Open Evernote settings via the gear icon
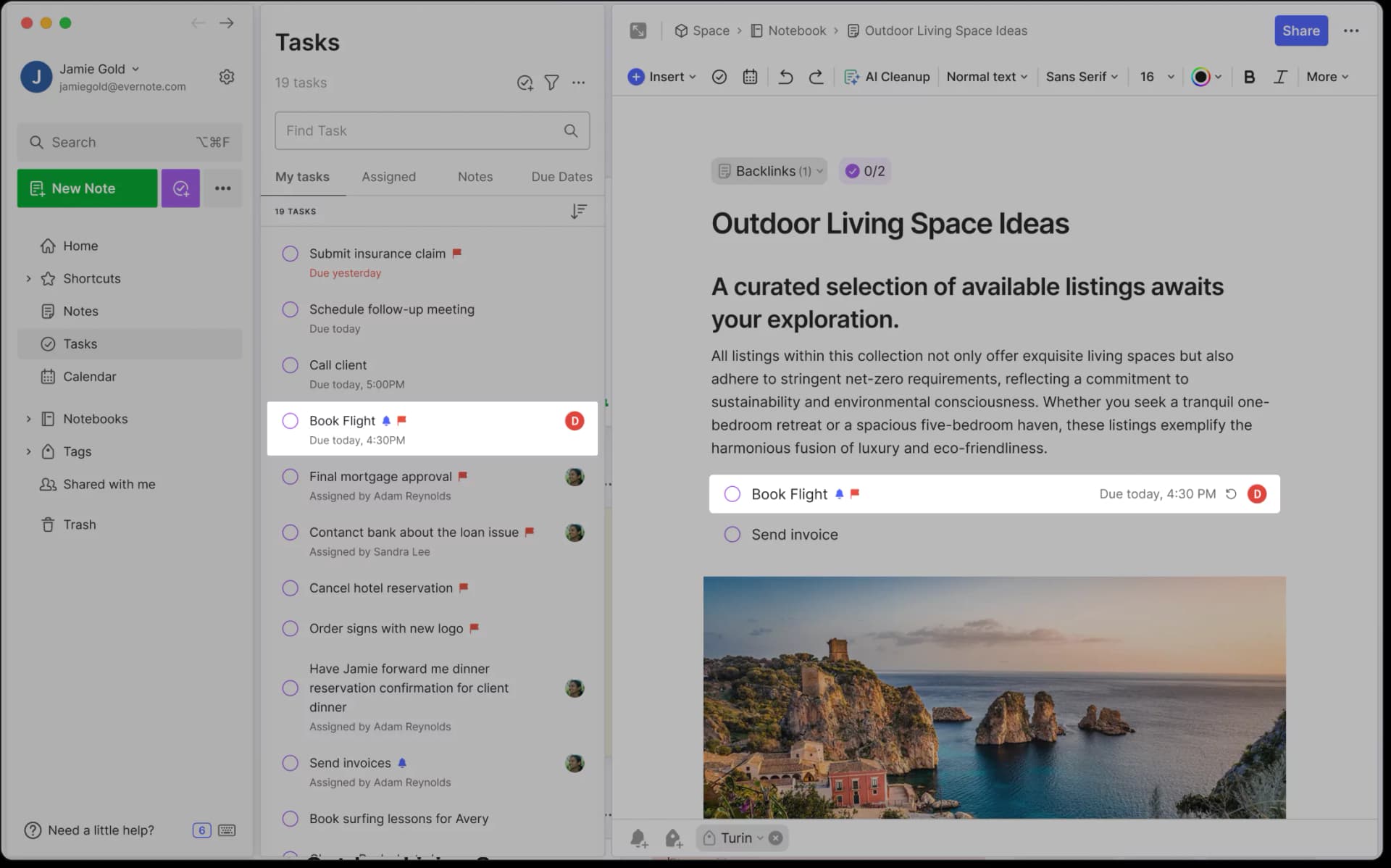 click(x=227, y=76)
